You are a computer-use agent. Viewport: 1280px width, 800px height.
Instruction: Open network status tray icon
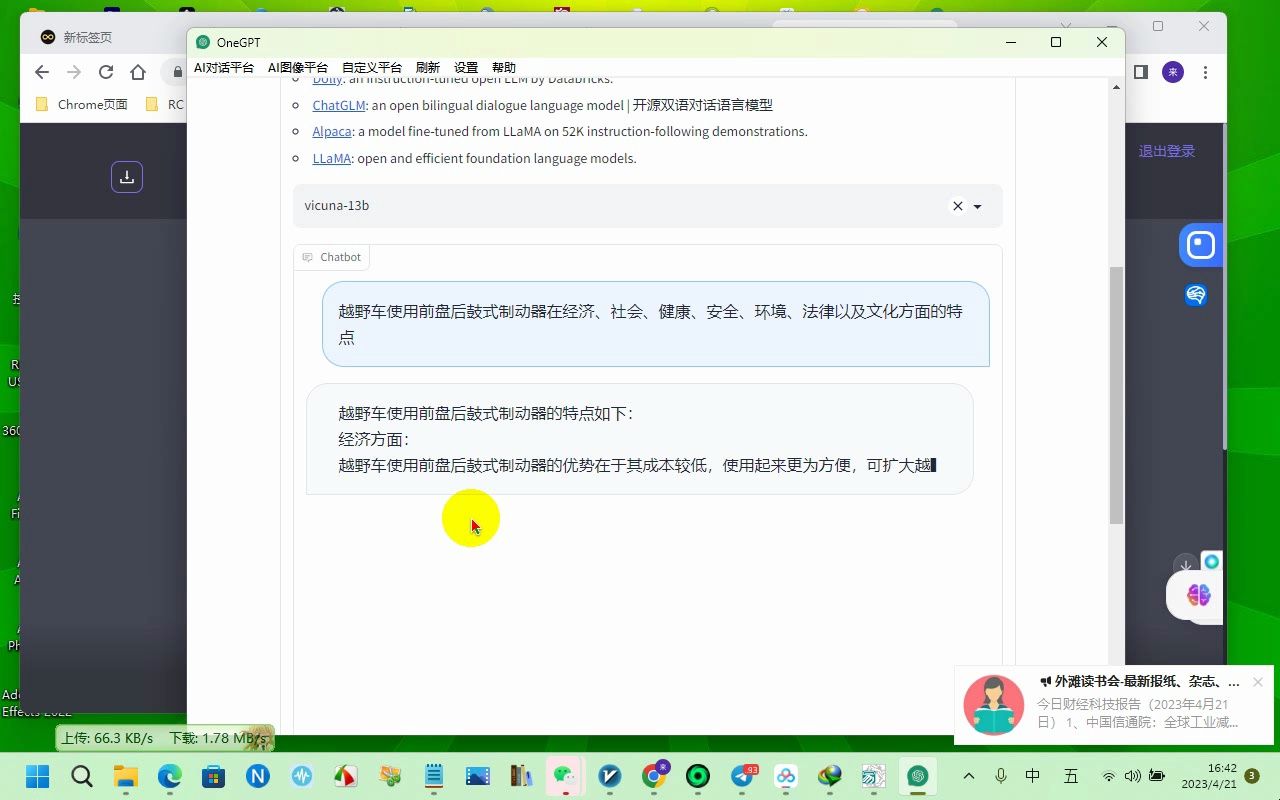tap(1109, 776)
